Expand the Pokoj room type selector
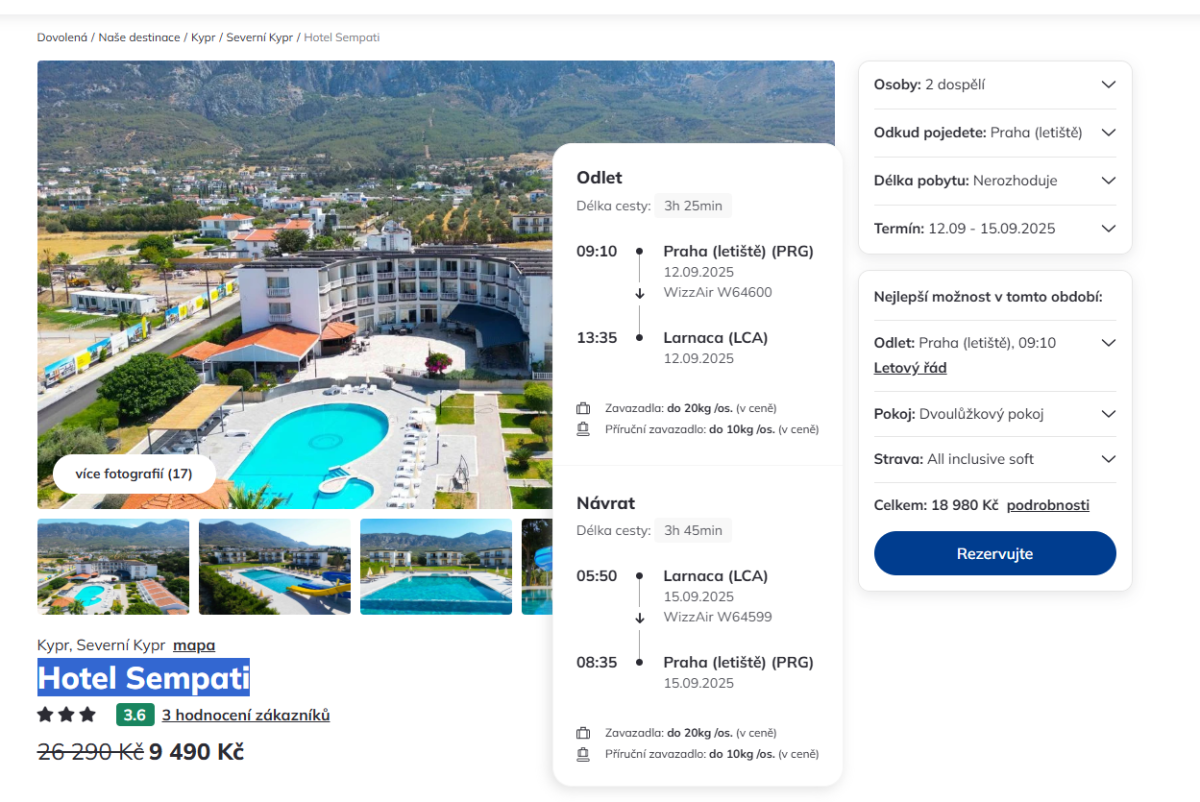This screenshot has height=802, width=1200. pyautogui.click(x=1108, y=414)
